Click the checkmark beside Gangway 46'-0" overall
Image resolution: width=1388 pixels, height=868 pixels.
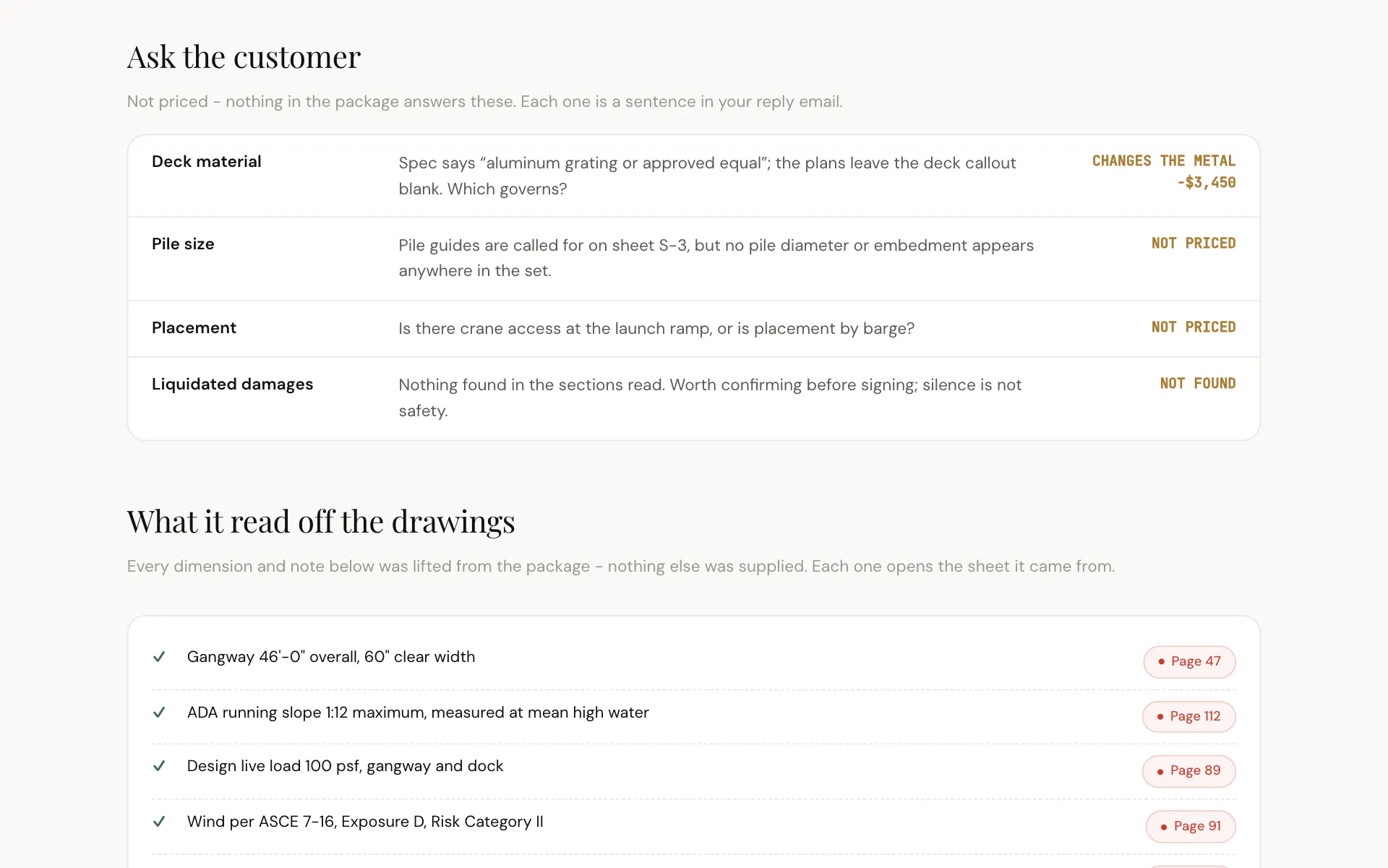(159, 657)
